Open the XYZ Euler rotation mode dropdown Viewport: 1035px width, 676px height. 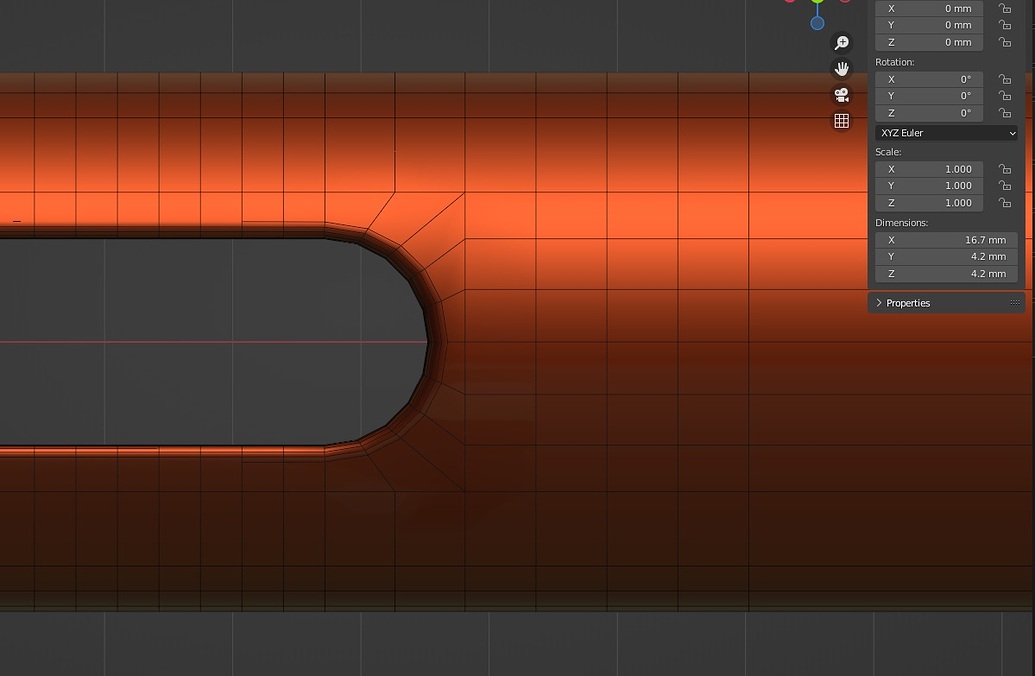(x=946, y=133)
